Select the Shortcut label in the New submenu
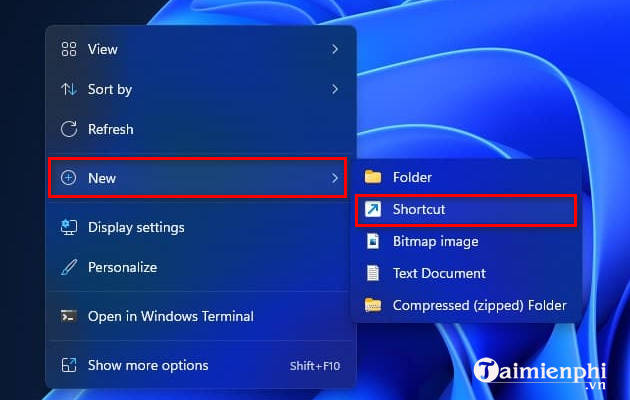Screen dimensions: 630x400 [x=419, y=209]
